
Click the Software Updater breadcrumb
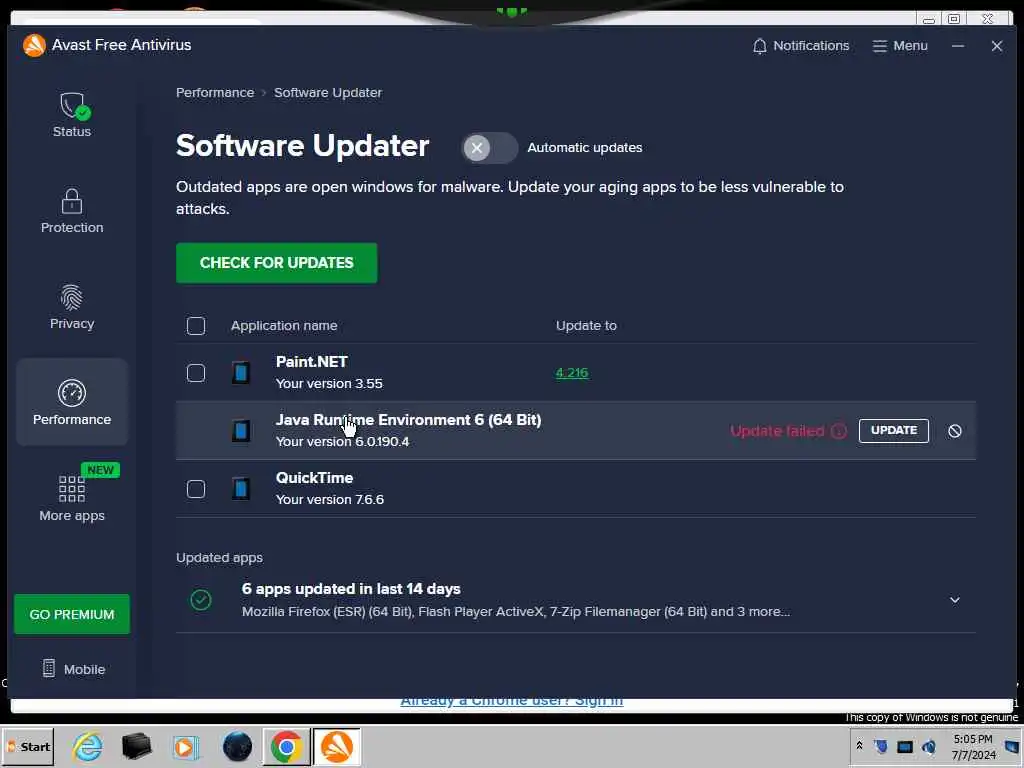328,93
